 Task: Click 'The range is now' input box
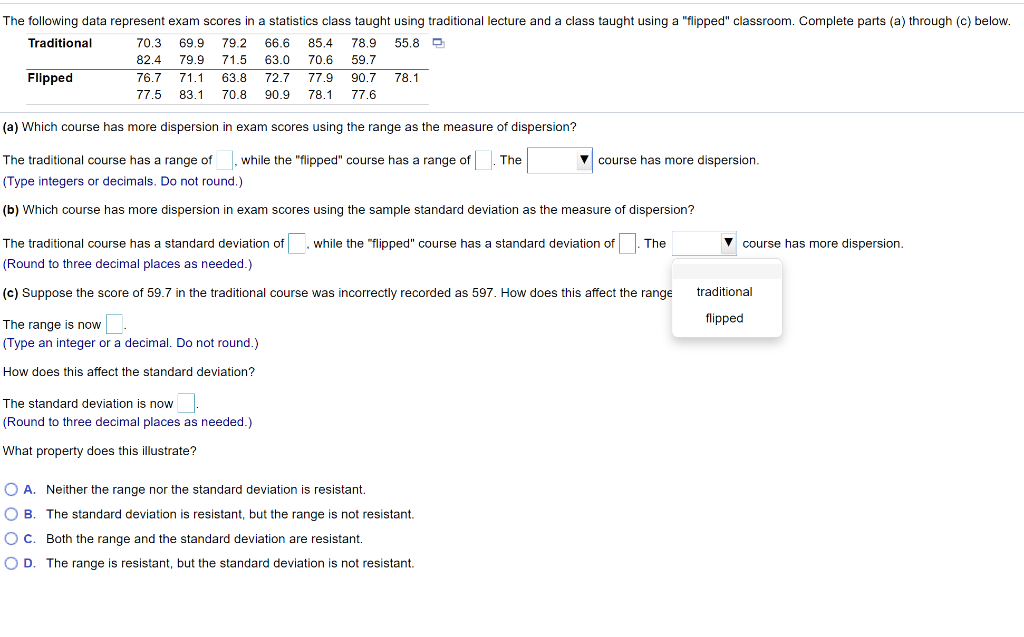pos(114,324)
